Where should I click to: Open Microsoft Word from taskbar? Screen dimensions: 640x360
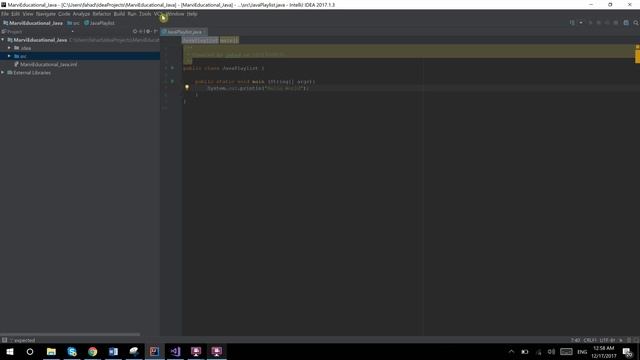point(113,351)
